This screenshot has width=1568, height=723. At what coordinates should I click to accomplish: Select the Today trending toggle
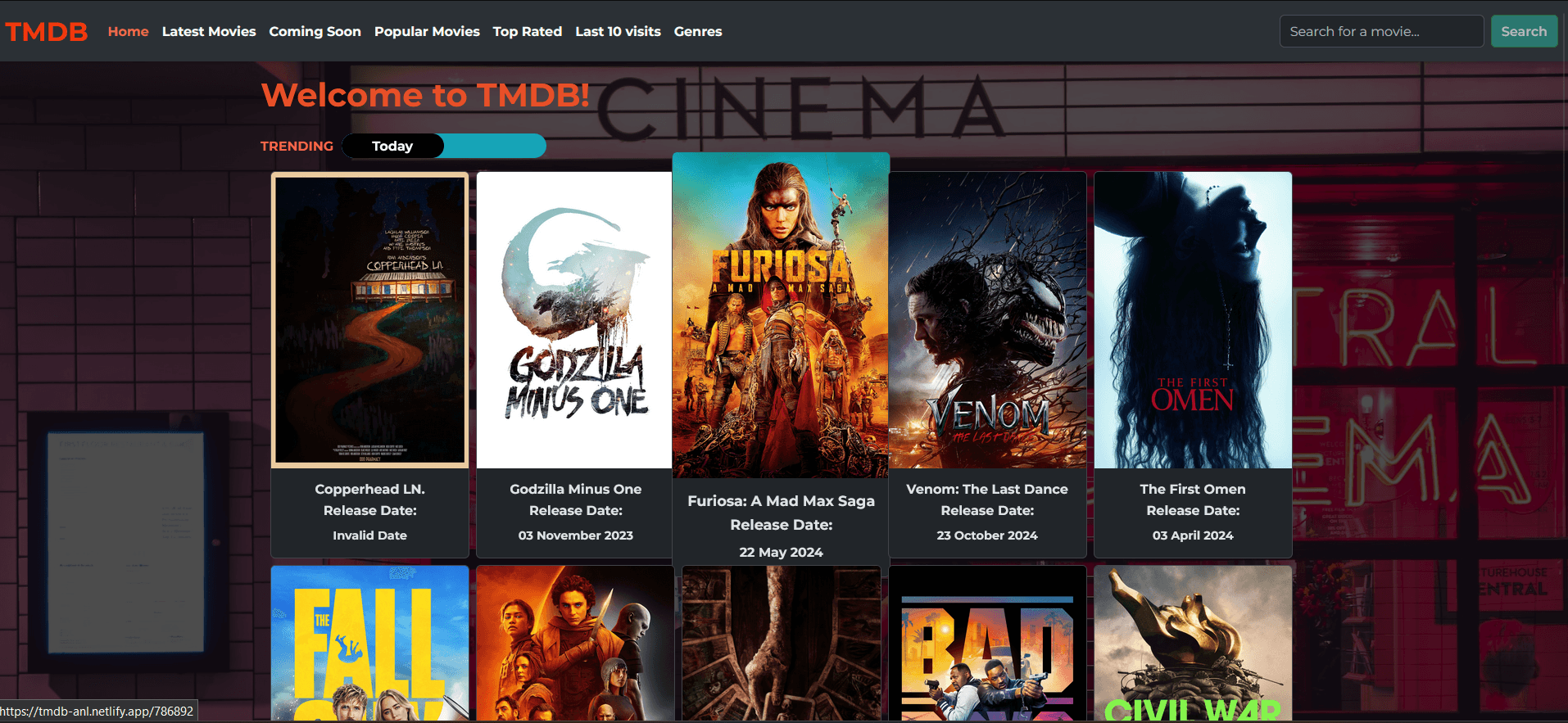(x=392, y=146)
